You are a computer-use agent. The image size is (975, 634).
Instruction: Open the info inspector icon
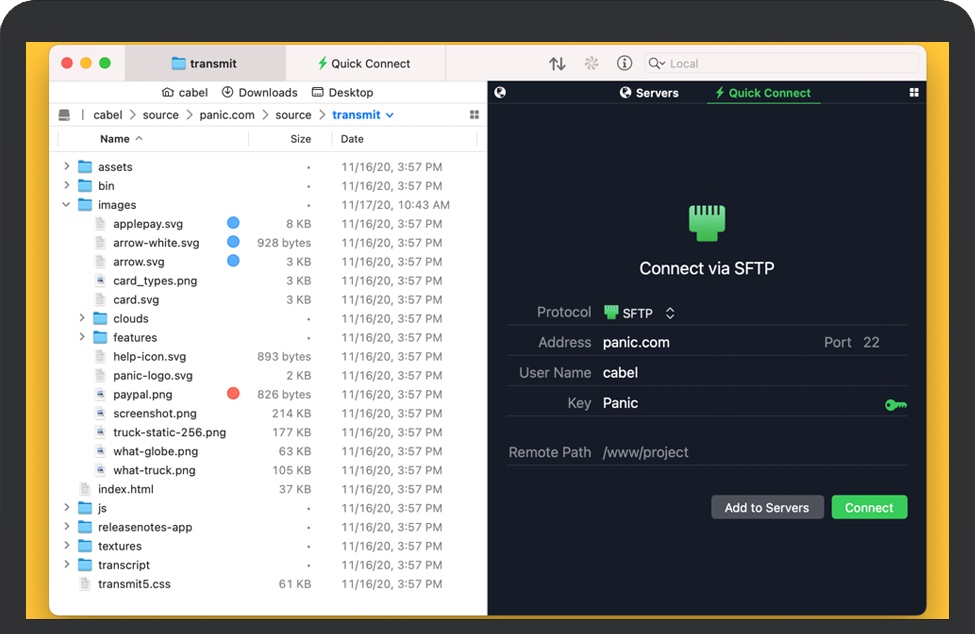pyautogui.click(x=625, y=63)
